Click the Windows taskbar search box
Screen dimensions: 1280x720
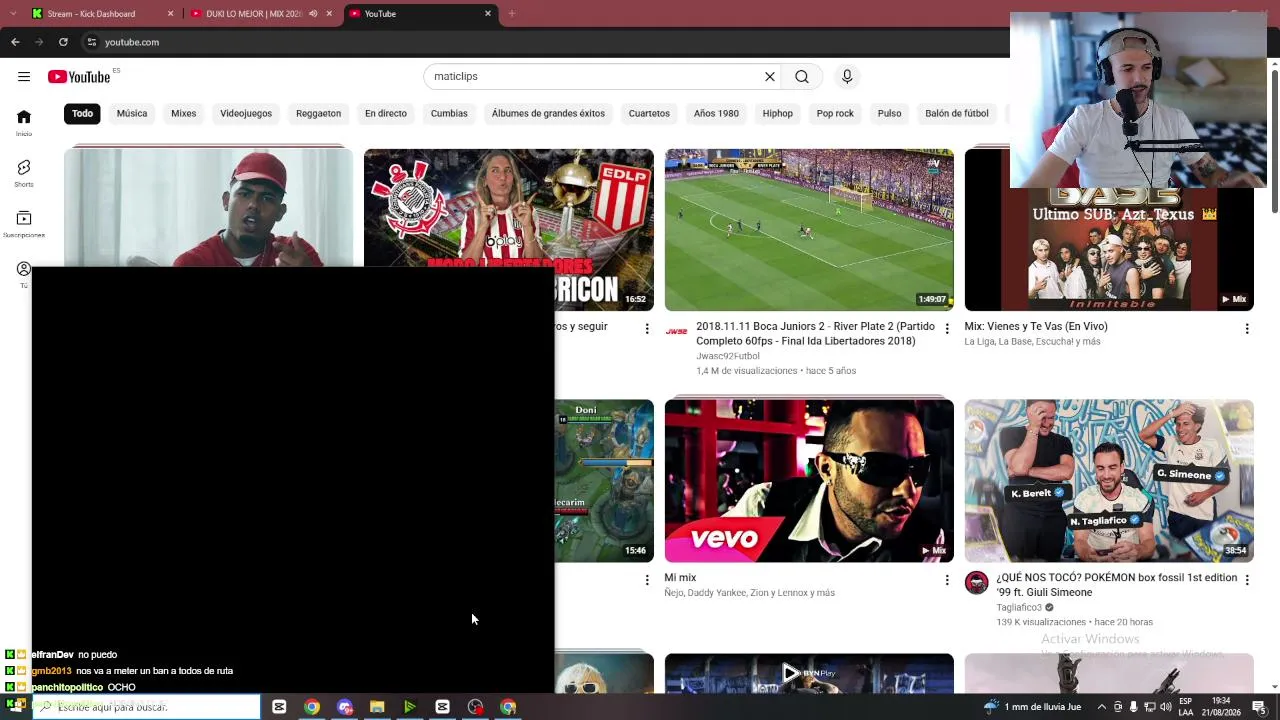click(146, 707)
